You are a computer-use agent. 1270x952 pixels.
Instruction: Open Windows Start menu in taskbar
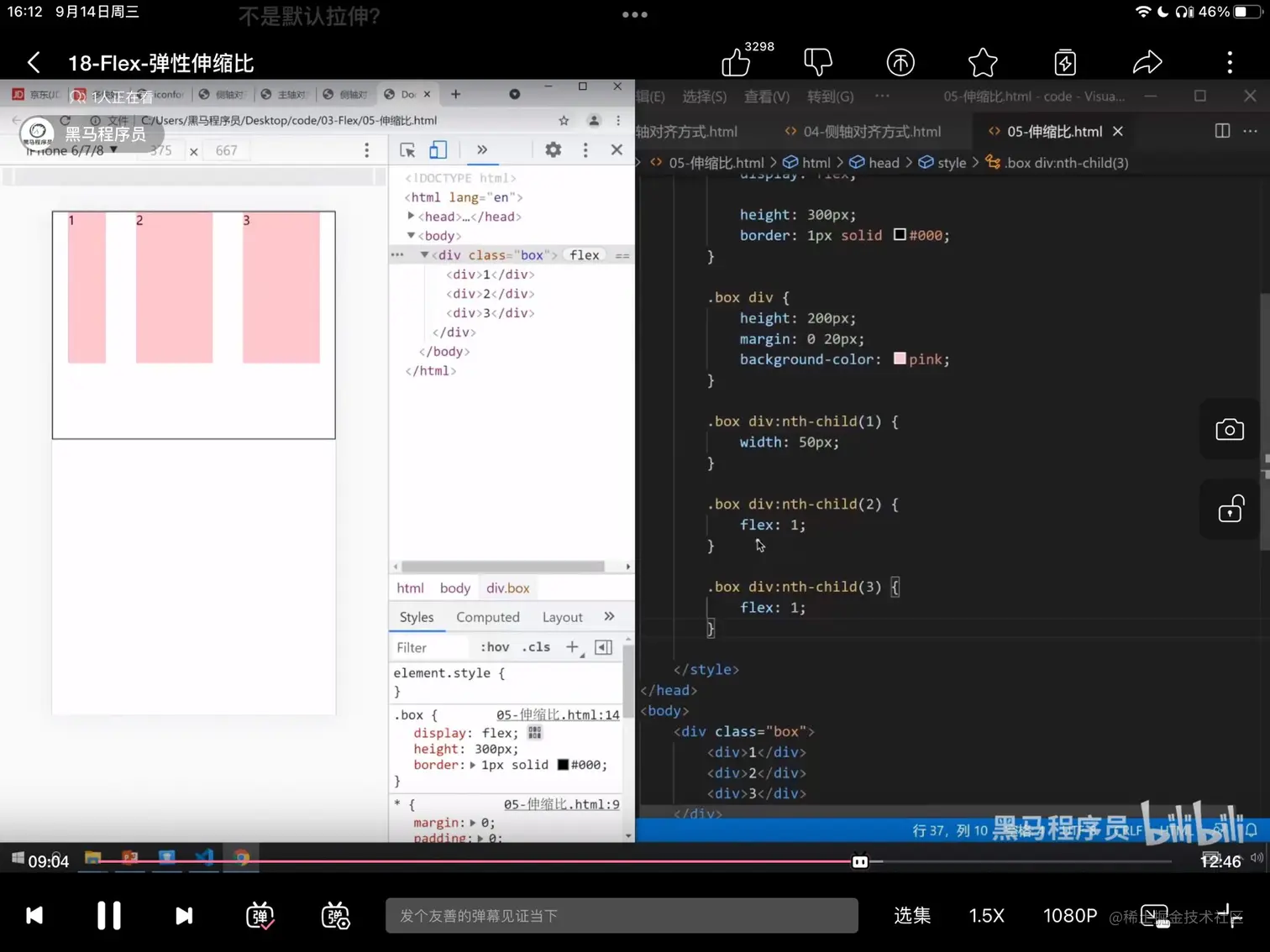(18, 858)
